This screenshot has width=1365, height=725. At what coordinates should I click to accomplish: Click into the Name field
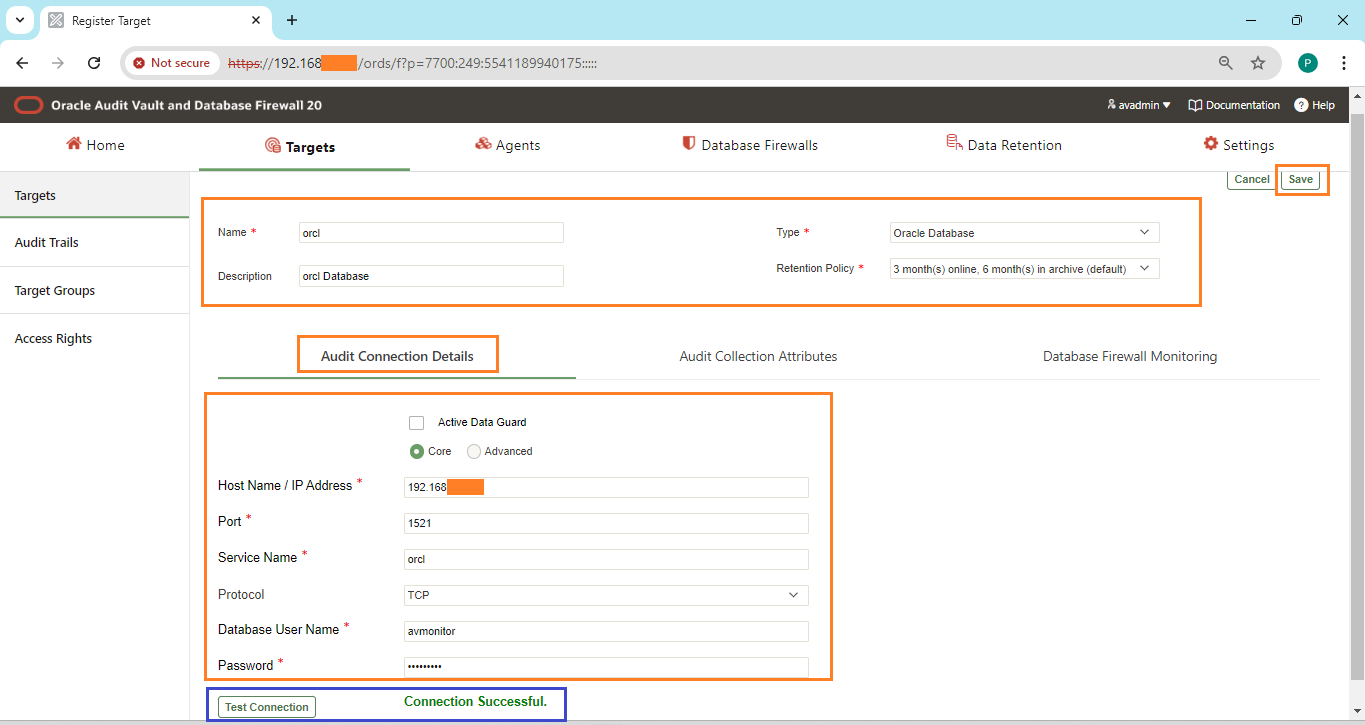[431, 233]
